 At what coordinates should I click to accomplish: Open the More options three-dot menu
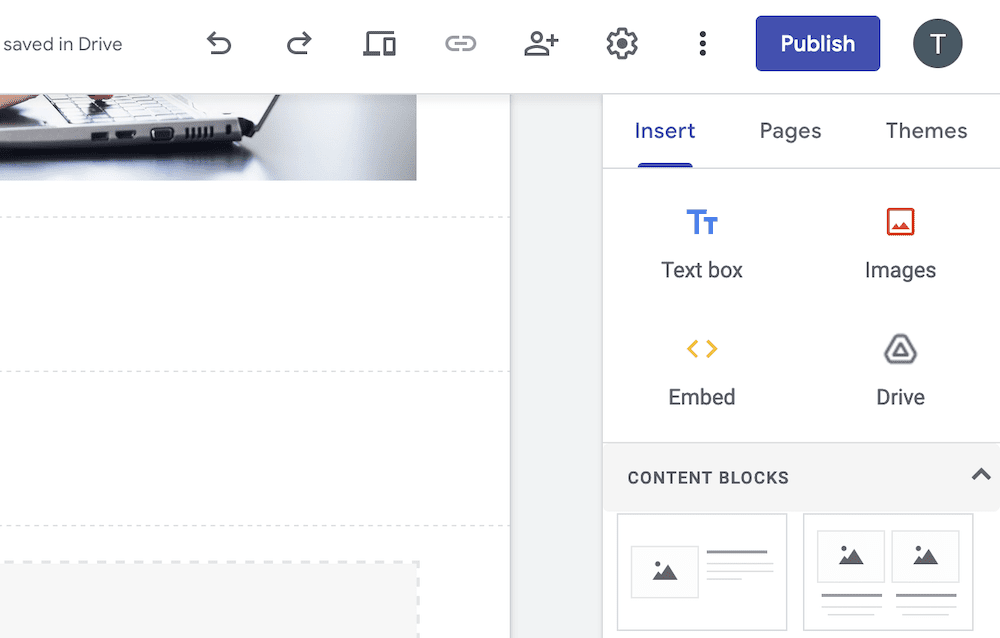pos(702,43)
